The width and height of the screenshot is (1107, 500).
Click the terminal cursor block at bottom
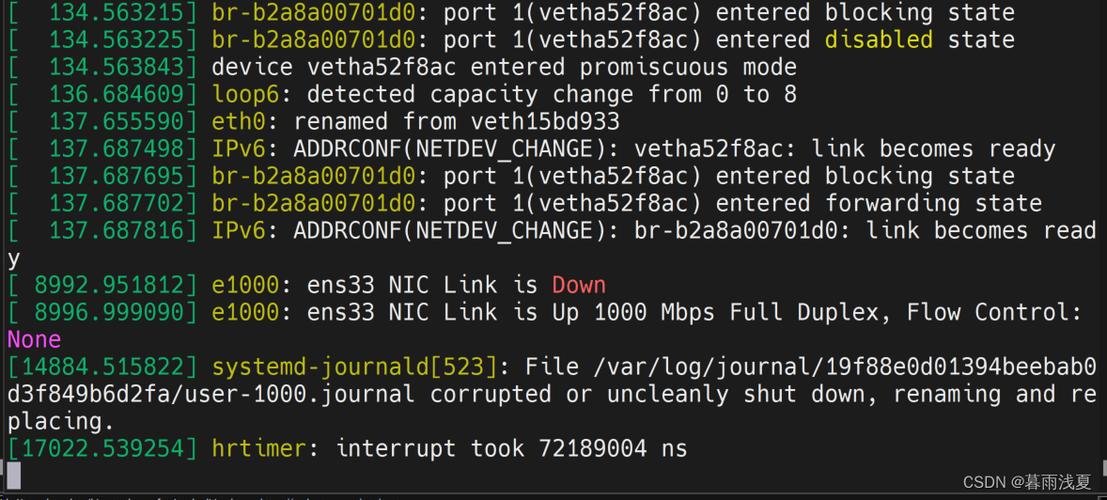(13, 473)
